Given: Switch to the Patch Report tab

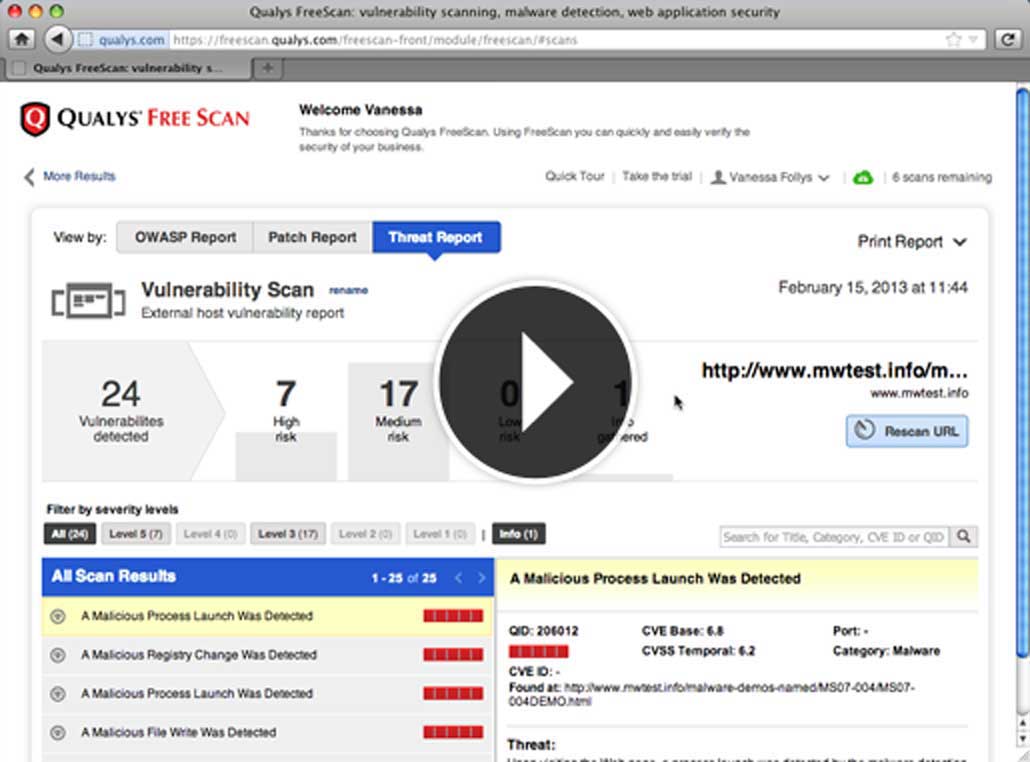Looking at the screenshot, I should pos(313,237).
